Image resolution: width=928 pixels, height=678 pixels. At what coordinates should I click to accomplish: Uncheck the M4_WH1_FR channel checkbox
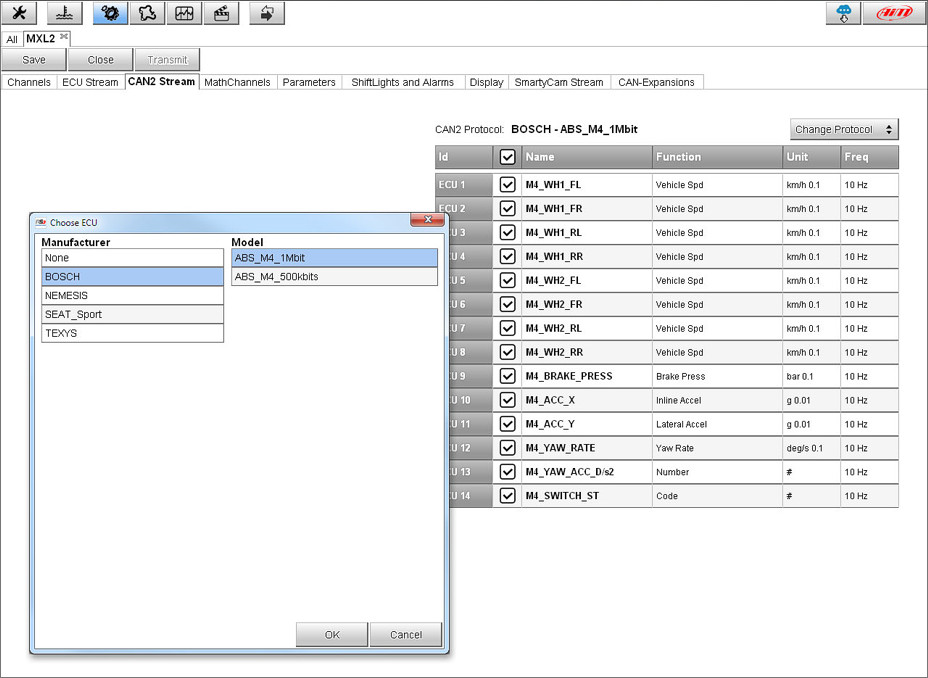(x=507, y=208)
